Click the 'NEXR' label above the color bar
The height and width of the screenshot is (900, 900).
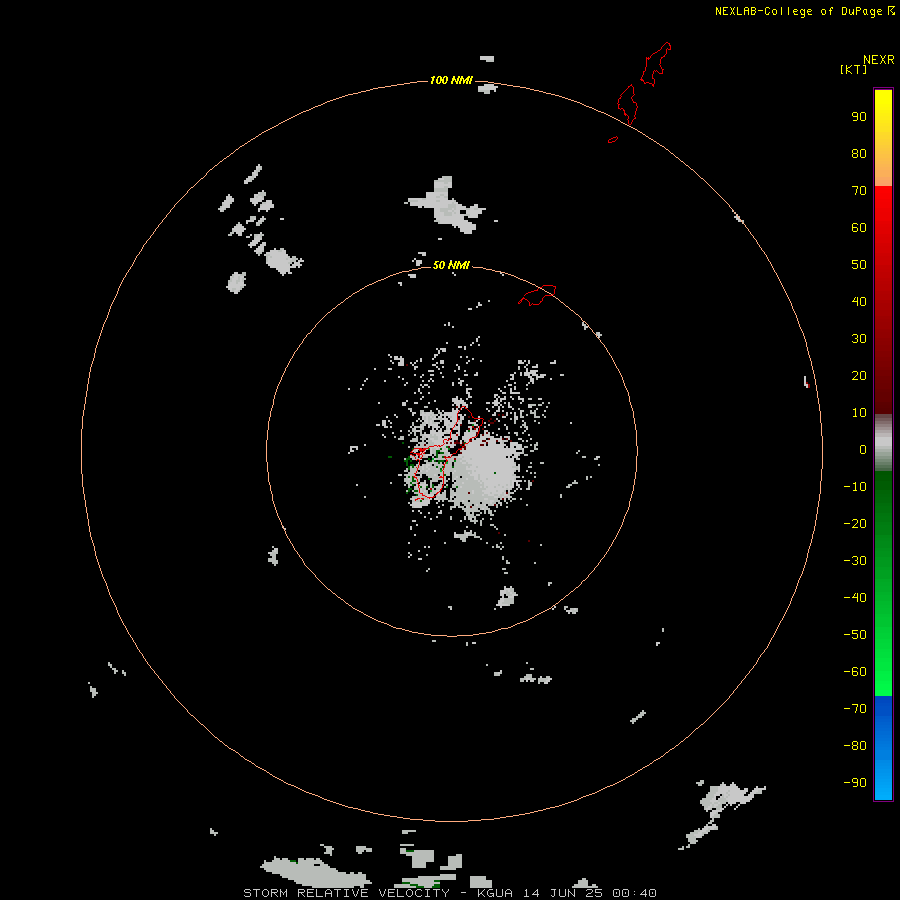tap(879, 60)
